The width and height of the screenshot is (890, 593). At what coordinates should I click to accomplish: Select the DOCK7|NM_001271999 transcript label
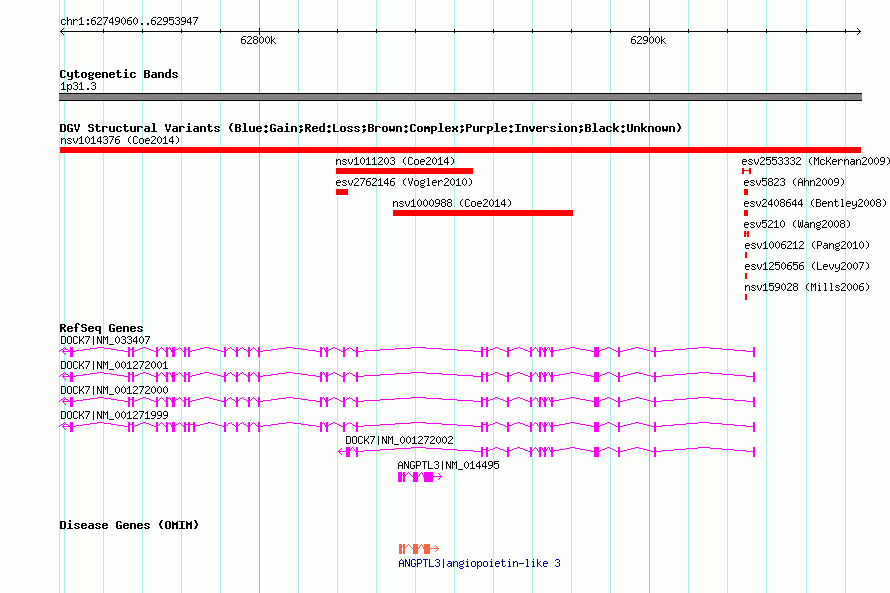114,415
